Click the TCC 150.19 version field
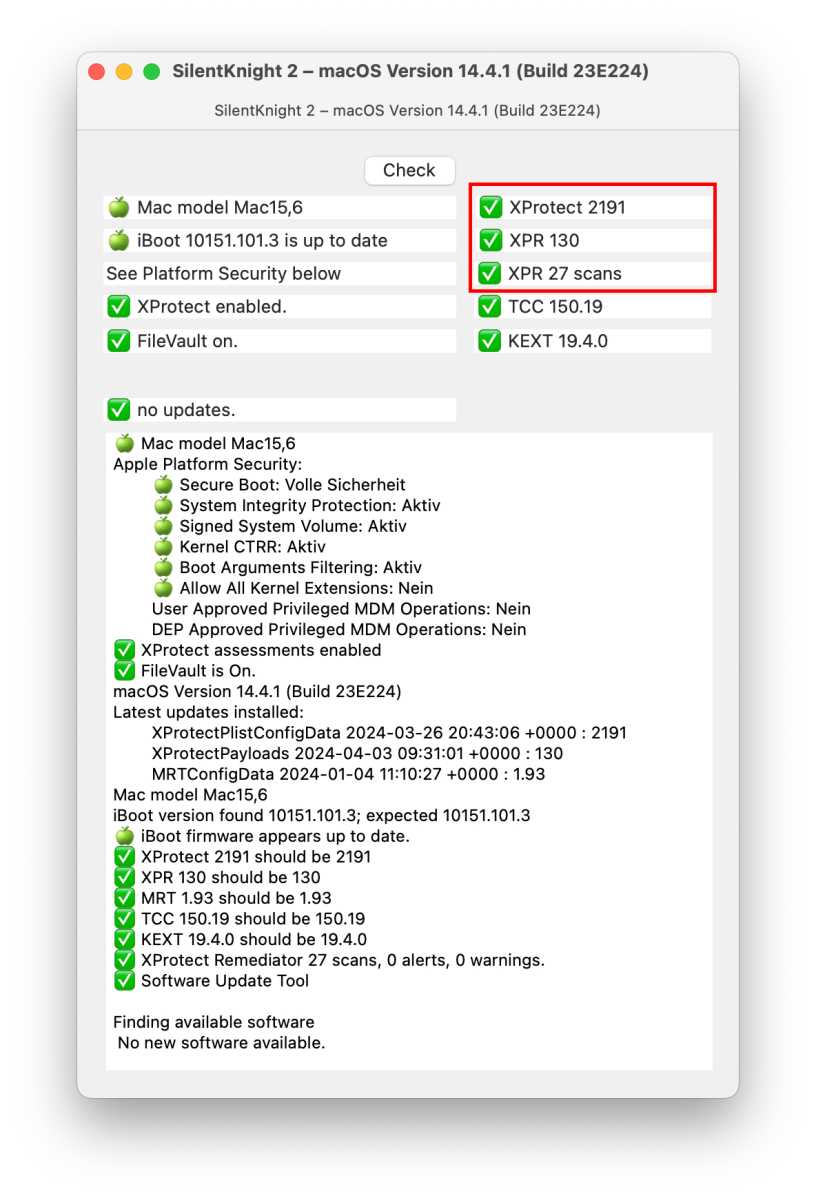This screenshot has height=1200, width=816. click(x=593, y=307)
